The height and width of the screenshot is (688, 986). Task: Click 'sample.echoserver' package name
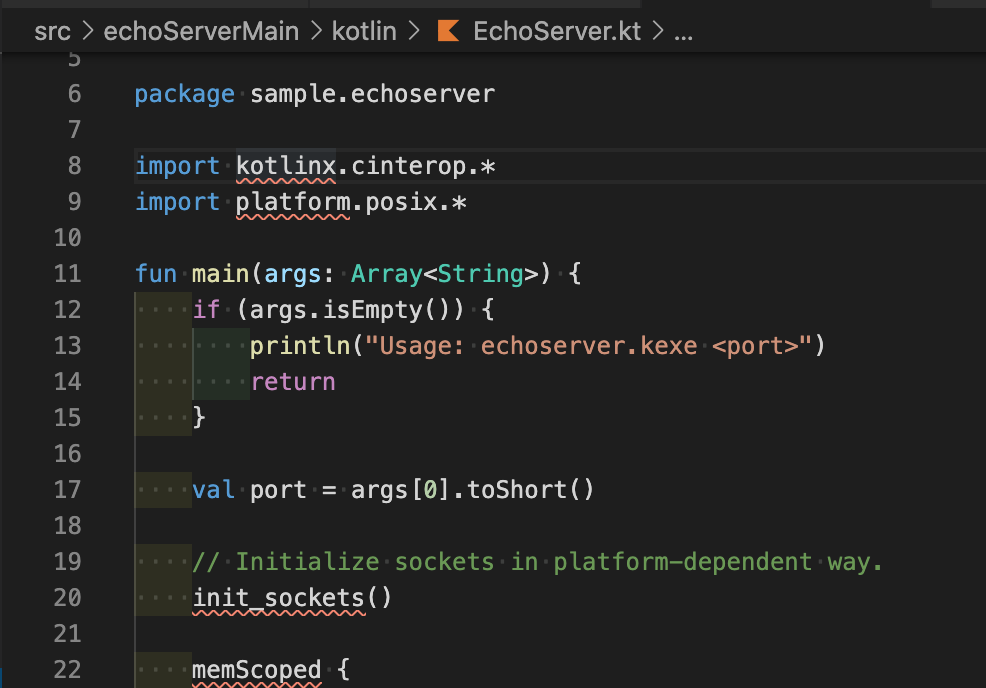372,94
